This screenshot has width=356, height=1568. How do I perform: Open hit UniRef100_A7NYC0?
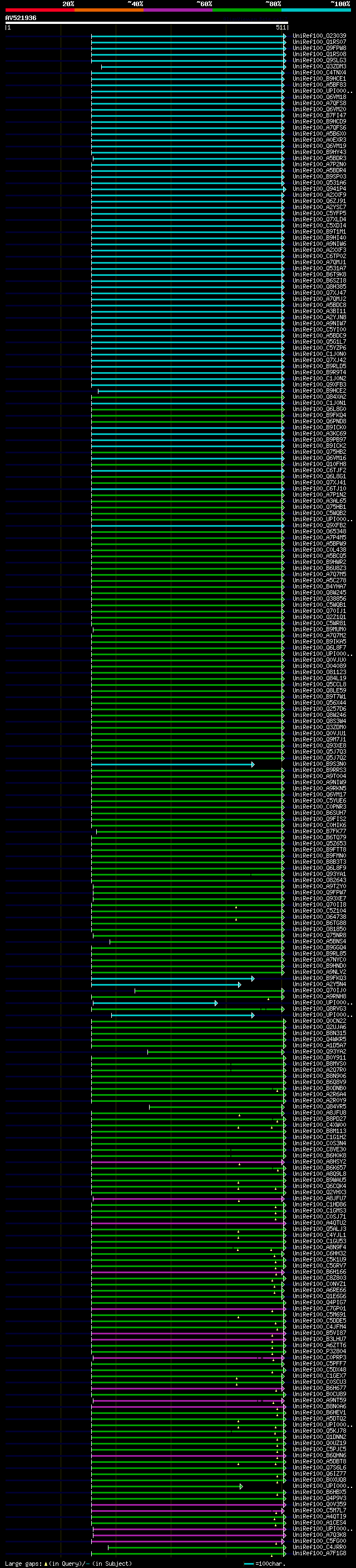point(319,960)
